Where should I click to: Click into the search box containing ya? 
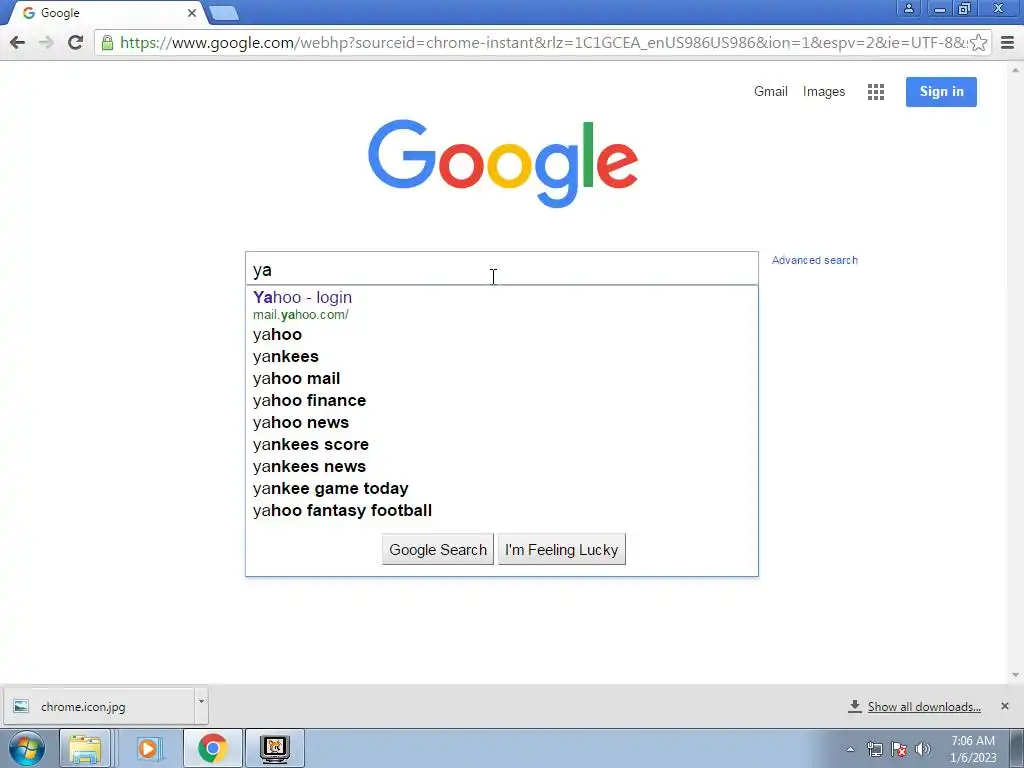pyautogui.click(x=502, y=269)
